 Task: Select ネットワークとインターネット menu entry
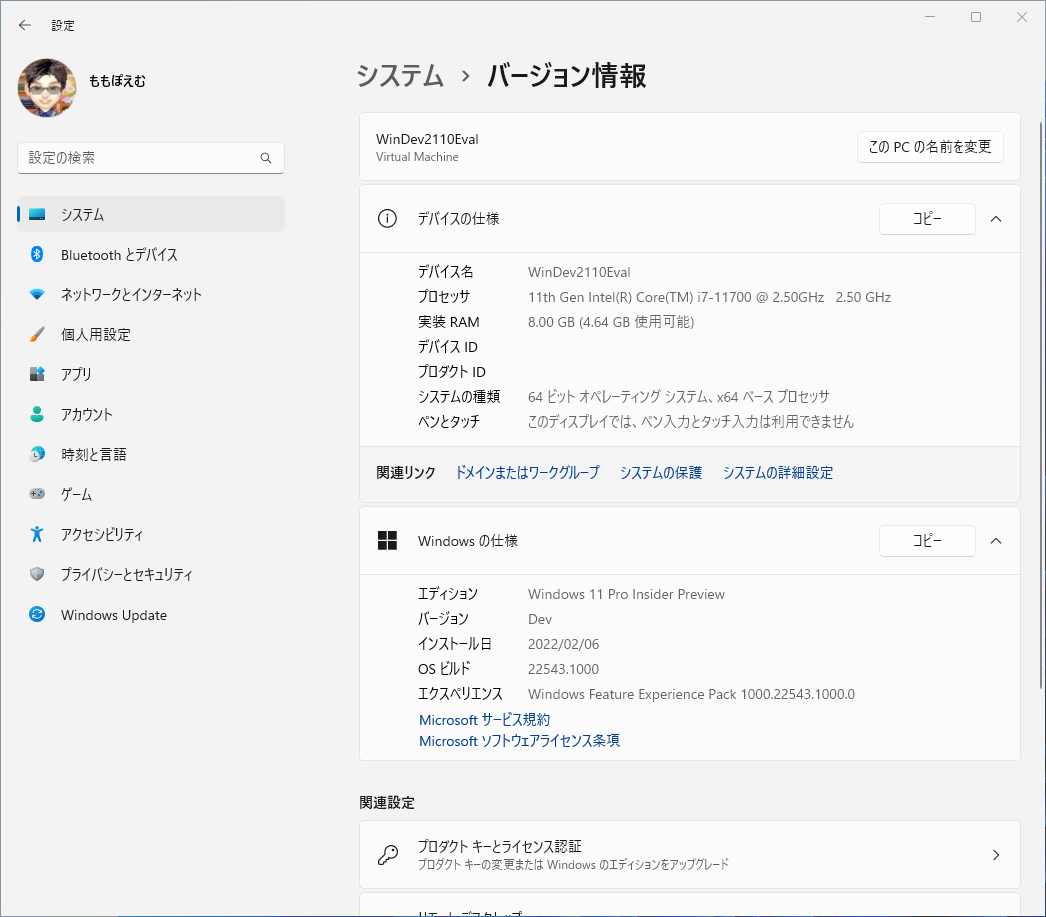[151, 294]
